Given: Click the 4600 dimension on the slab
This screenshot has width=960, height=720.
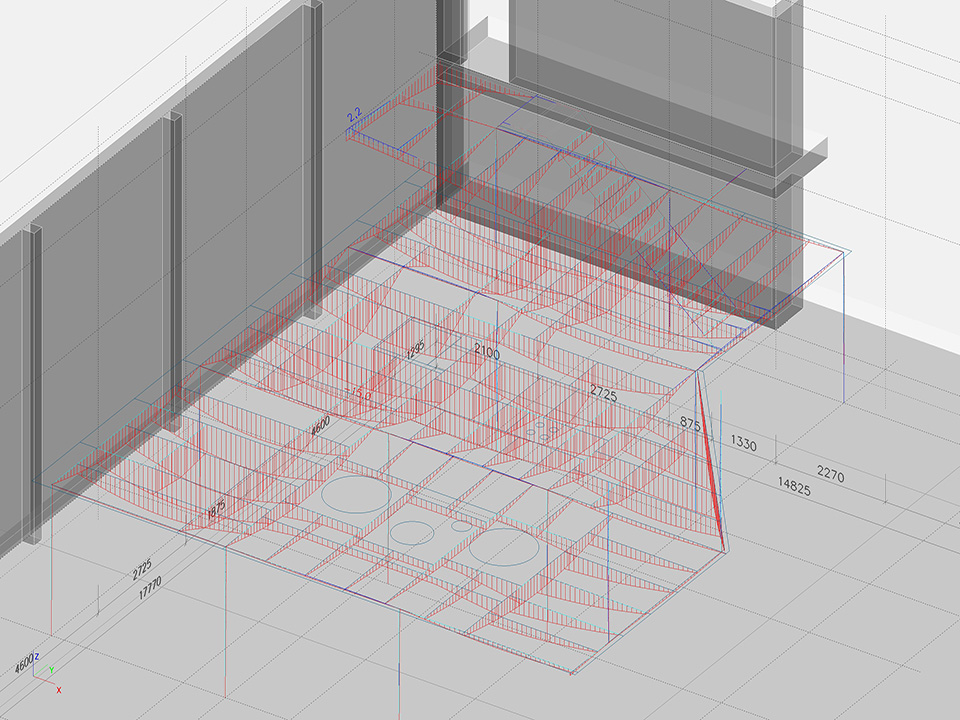Looking at the screenshot, I should [x=320, y=426].
